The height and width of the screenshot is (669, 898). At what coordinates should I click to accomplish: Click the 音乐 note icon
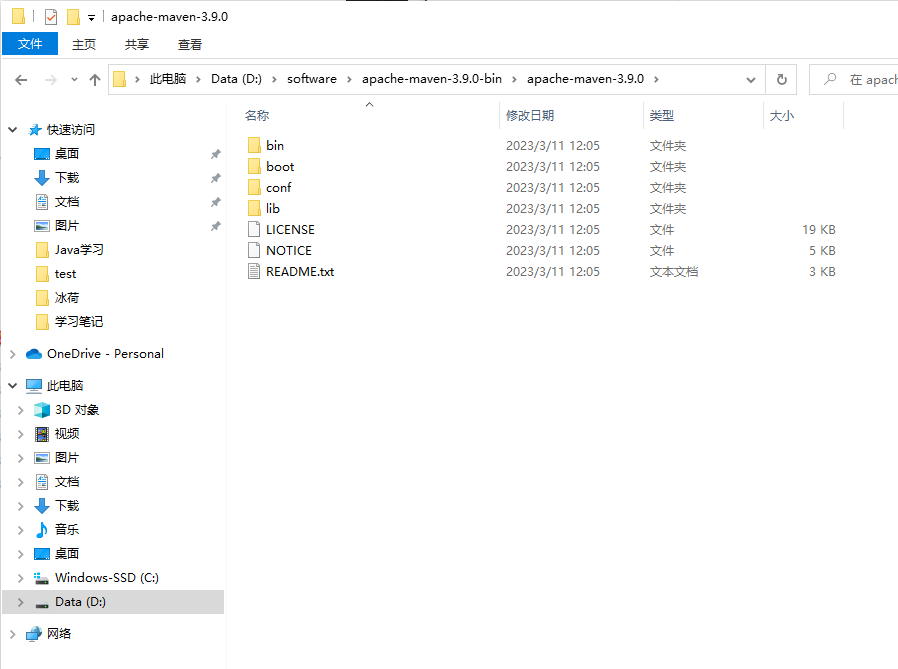[42, 530]
